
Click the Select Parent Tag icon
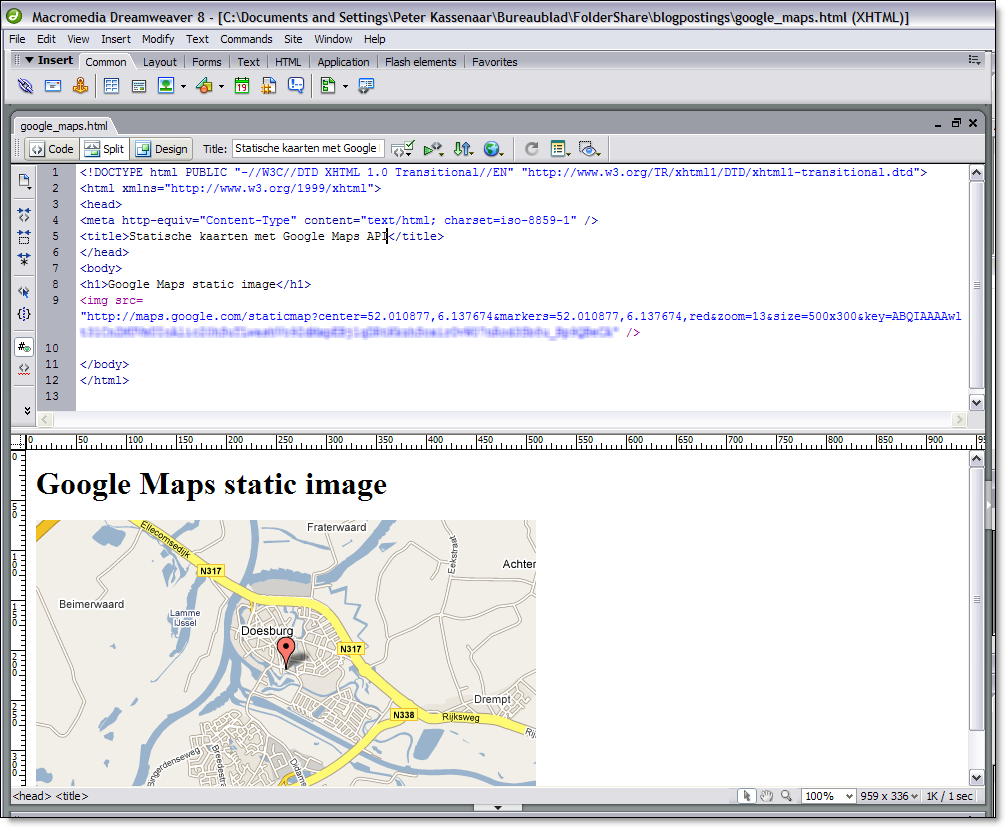click(x=24, y=292)
